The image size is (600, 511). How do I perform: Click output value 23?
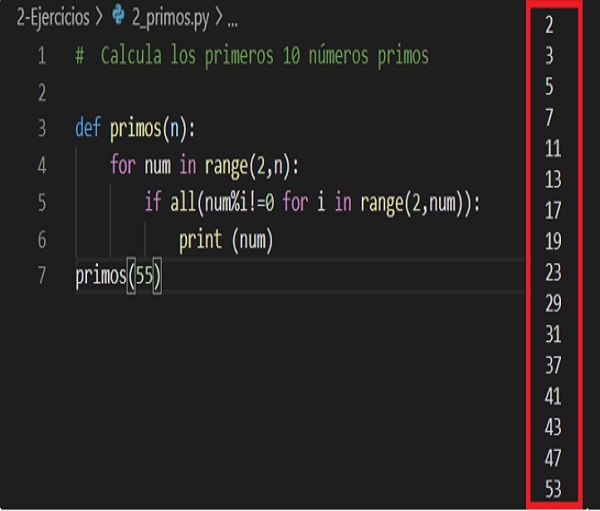click(x=553, y=273)
